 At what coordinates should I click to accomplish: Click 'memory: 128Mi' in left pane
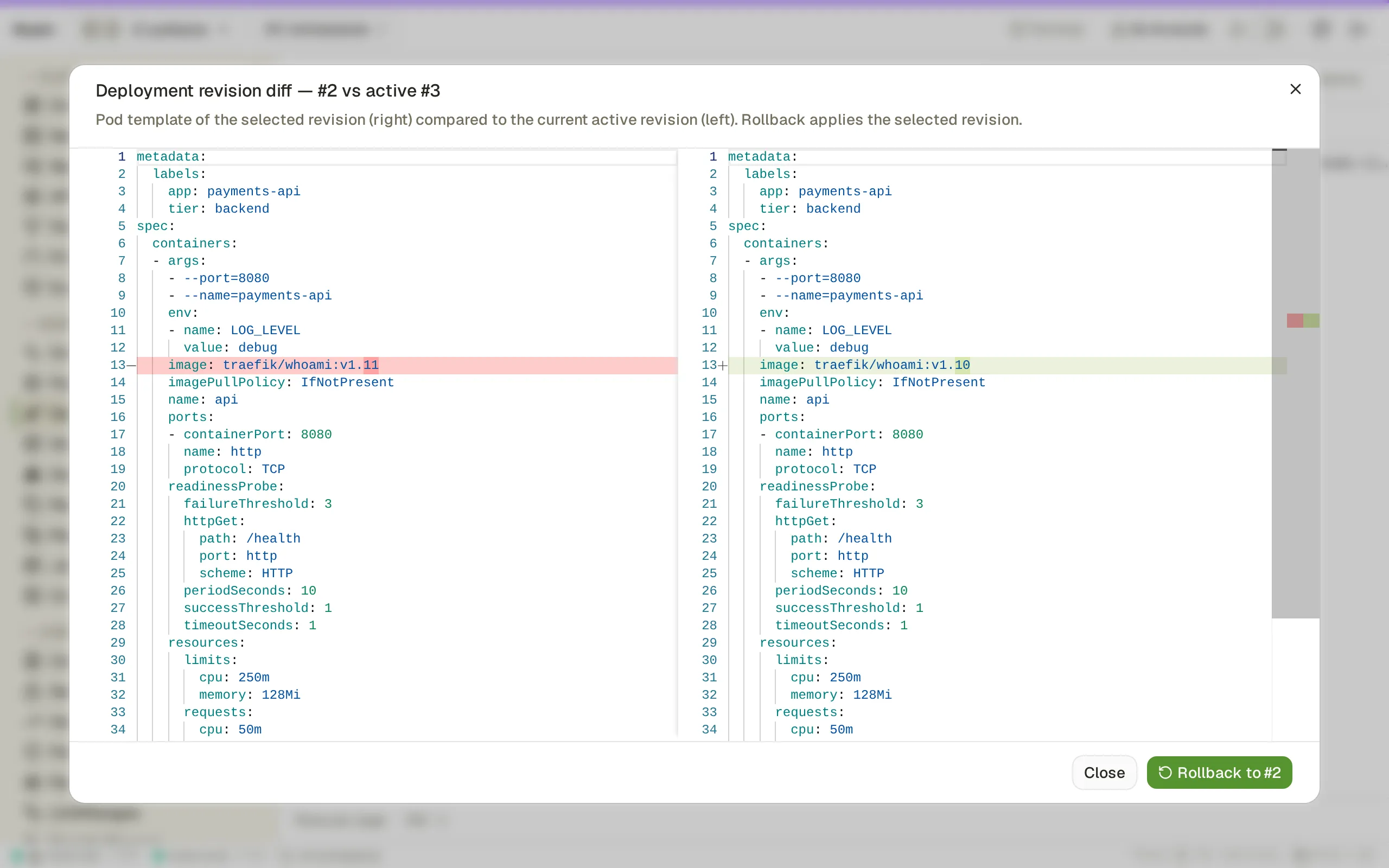coord(250,694)
